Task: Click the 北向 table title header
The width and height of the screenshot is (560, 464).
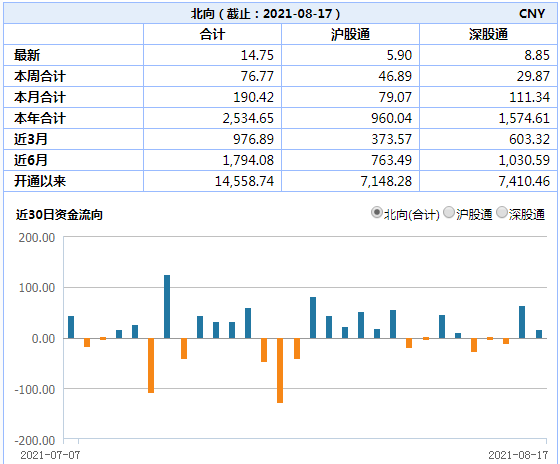Action: coord(265,14)
